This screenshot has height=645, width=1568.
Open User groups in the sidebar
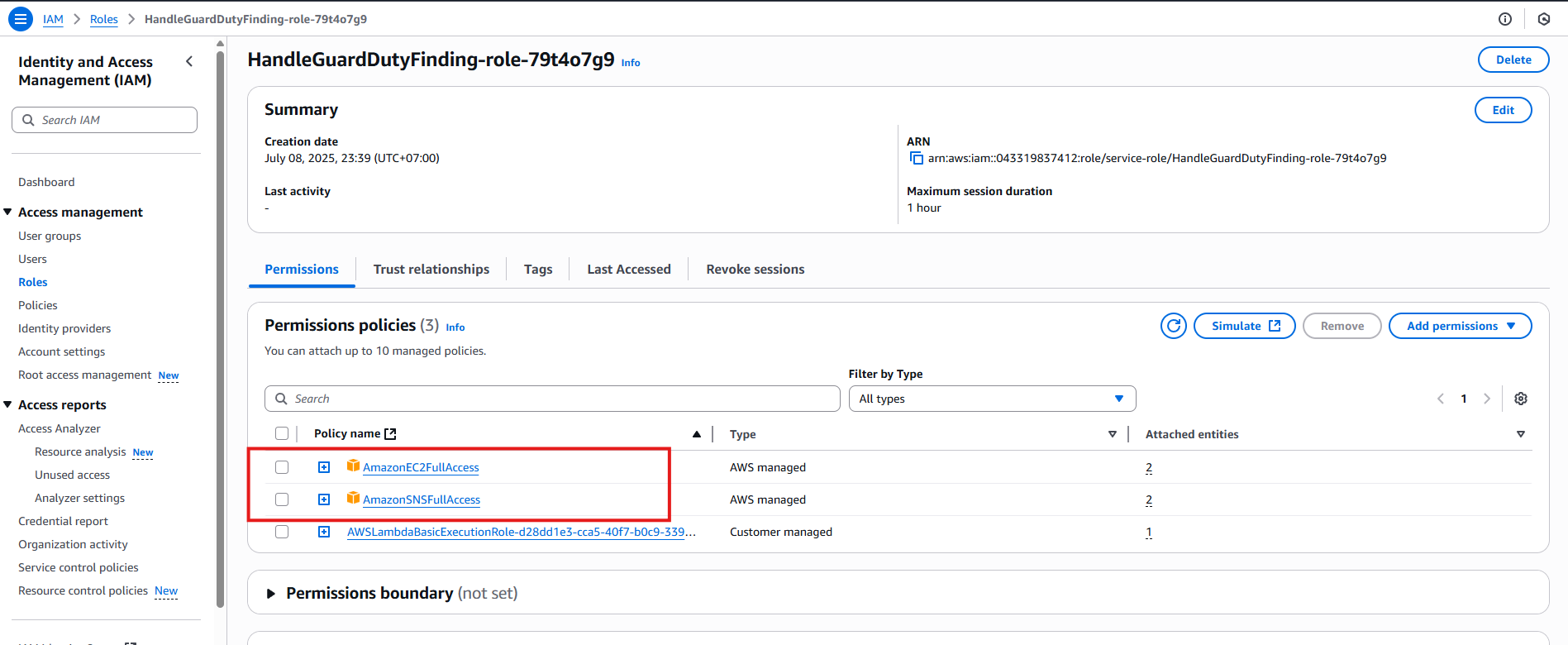coord(50,236)
